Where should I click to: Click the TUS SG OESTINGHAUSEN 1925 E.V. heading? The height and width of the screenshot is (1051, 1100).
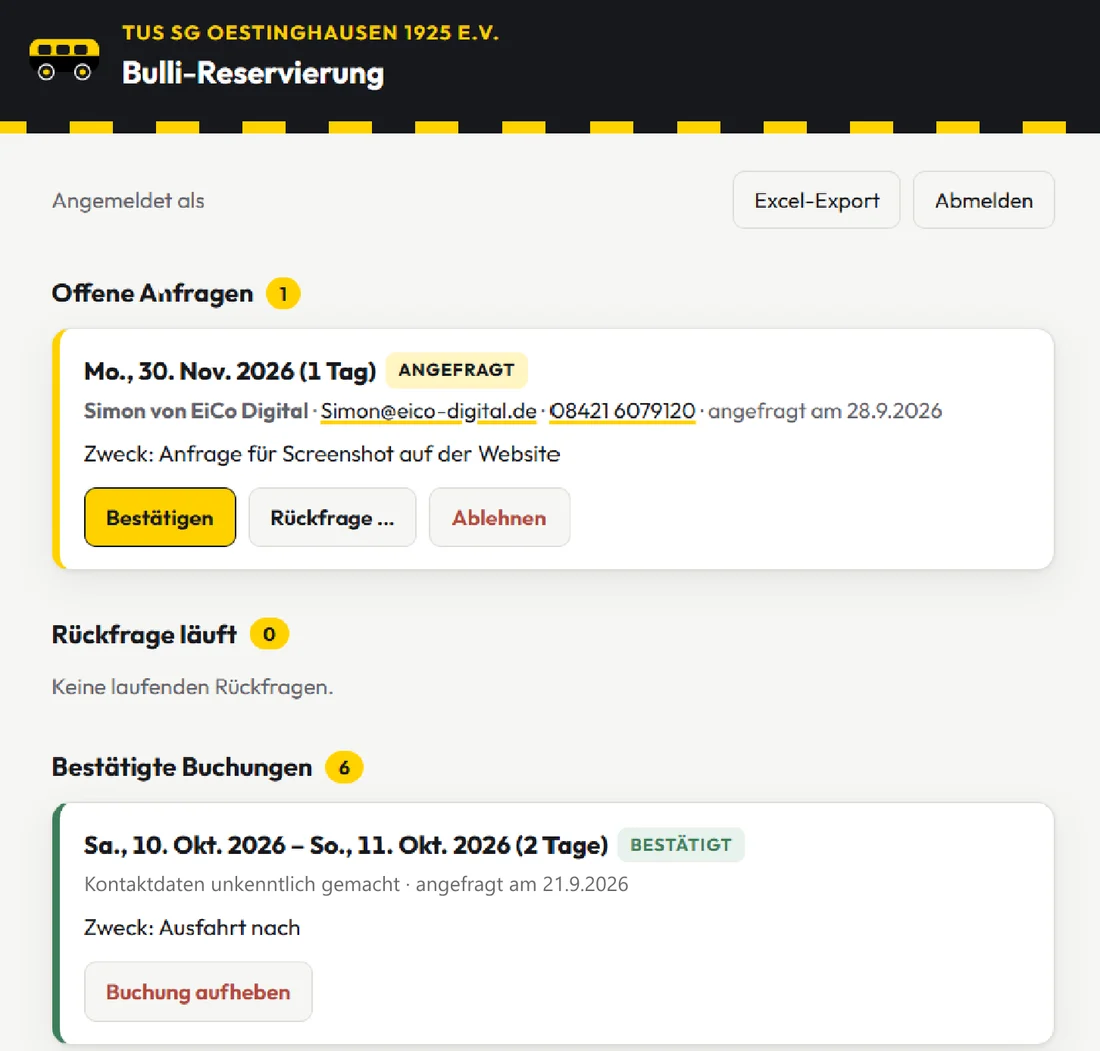click(x=310, y=33)
